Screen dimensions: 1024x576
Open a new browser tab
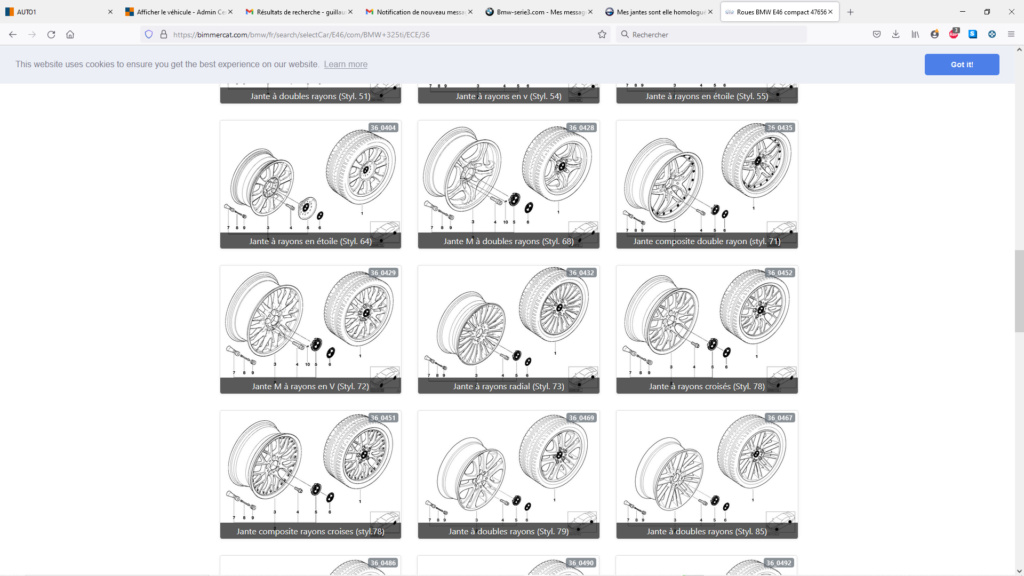pyautogui.click(x=850, y=12)
